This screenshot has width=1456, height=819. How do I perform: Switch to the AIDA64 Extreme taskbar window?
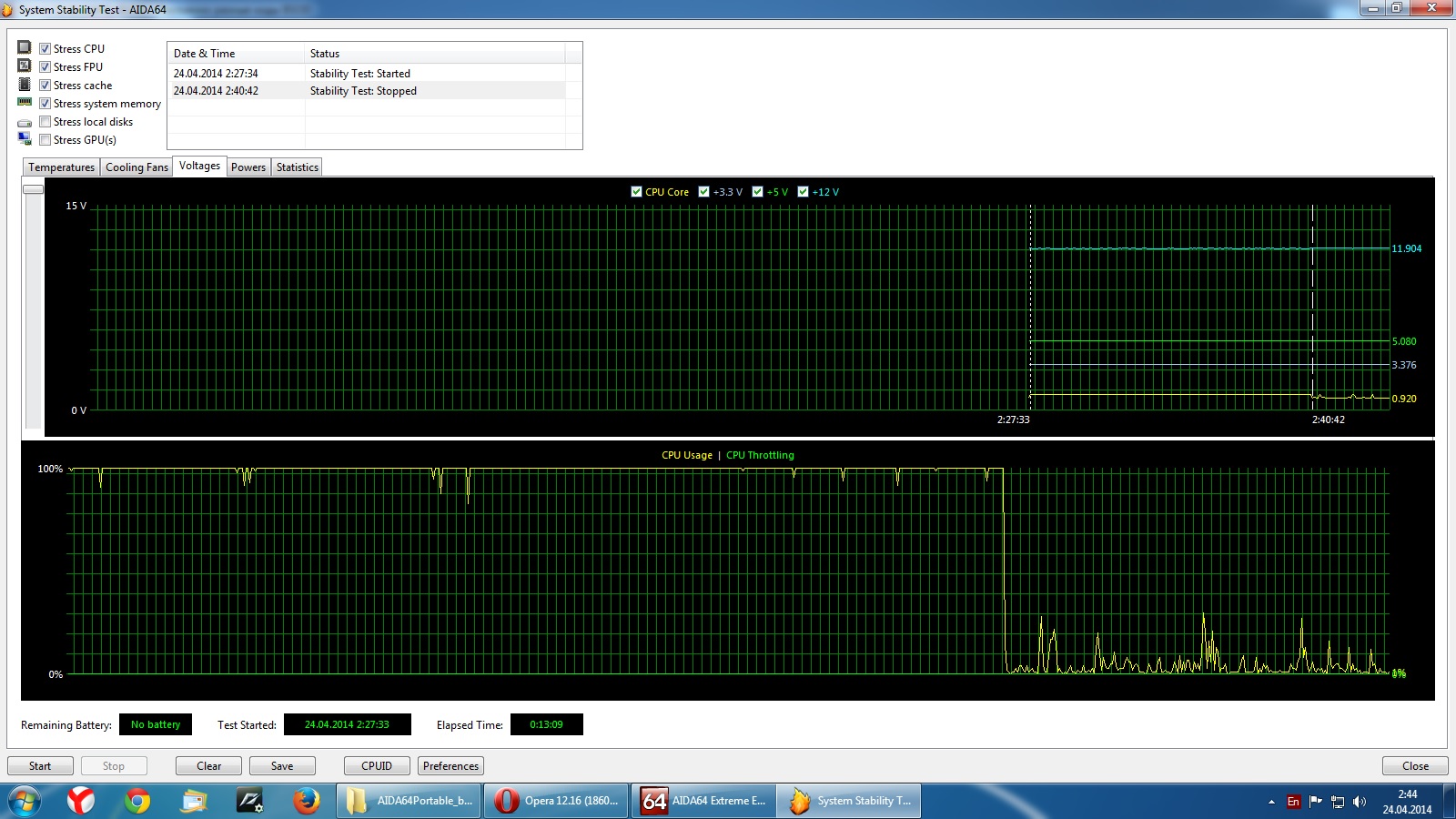pos(703,801)
